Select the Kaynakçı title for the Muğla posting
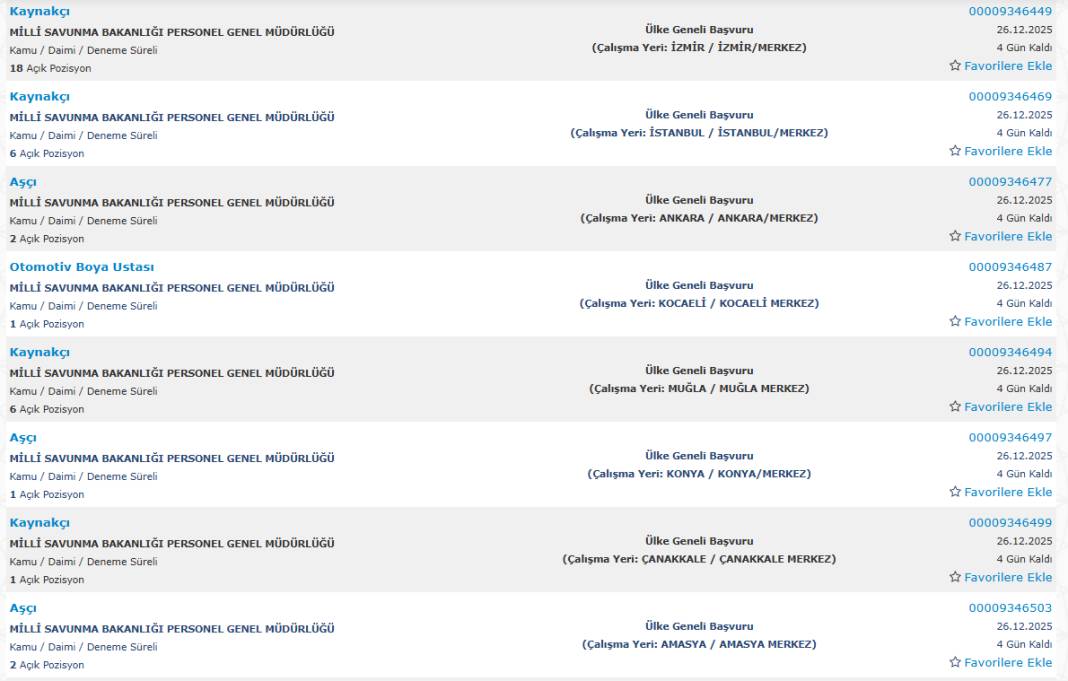Viewport: 1068px width, 681px height. click(x=40, y=352)
